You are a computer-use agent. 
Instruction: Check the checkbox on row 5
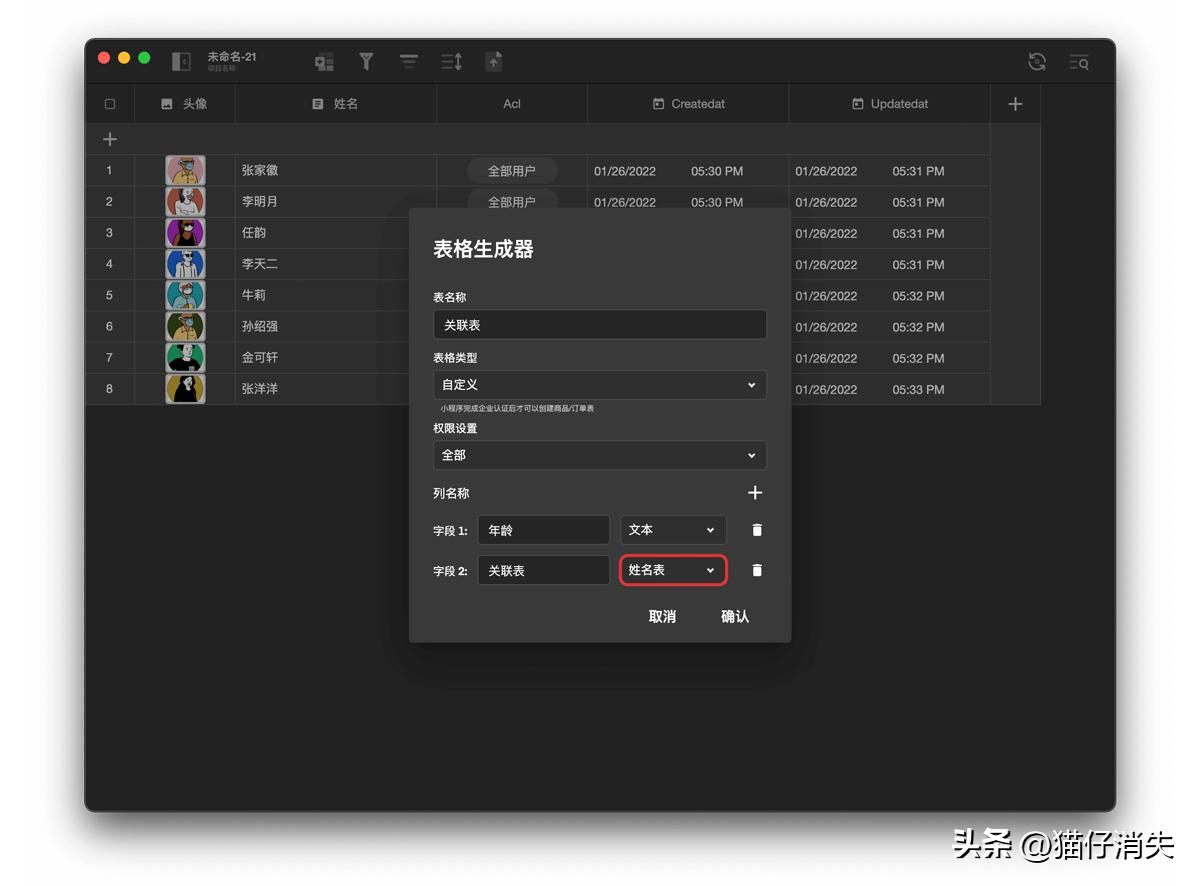coord(110,295)
